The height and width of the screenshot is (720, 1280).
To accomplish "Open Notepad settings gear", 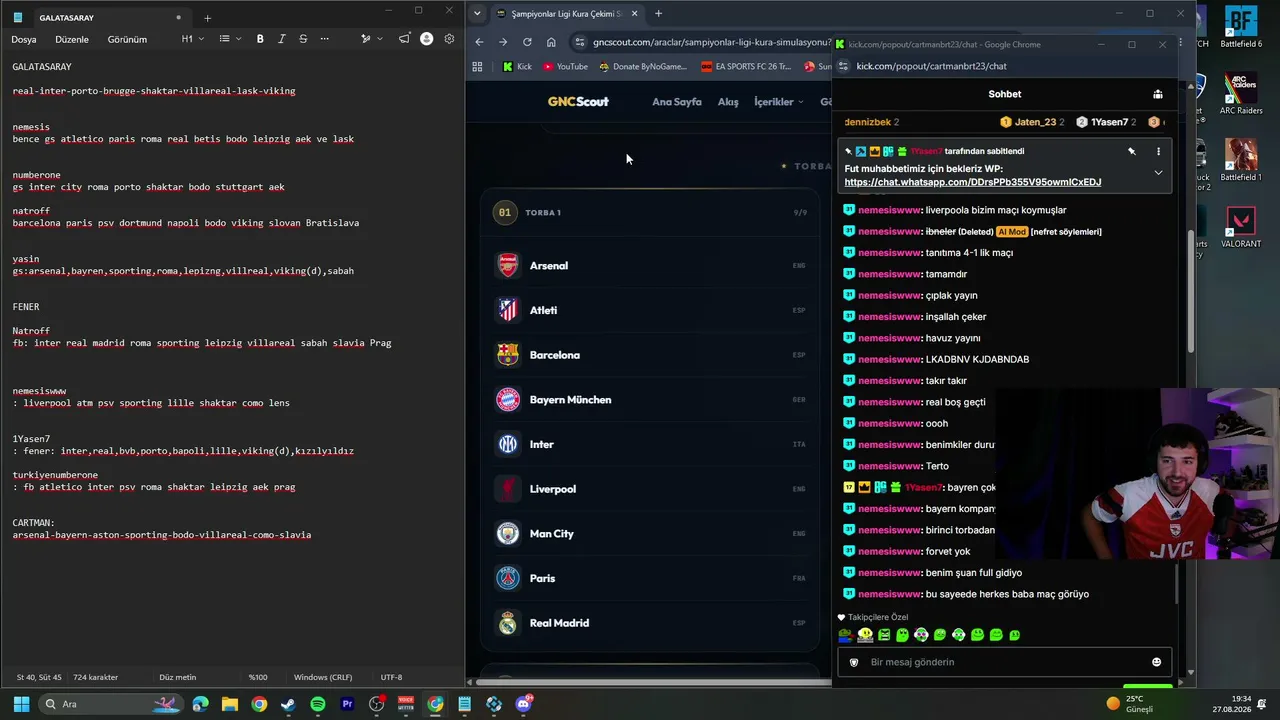I will [x=449, y=39].
